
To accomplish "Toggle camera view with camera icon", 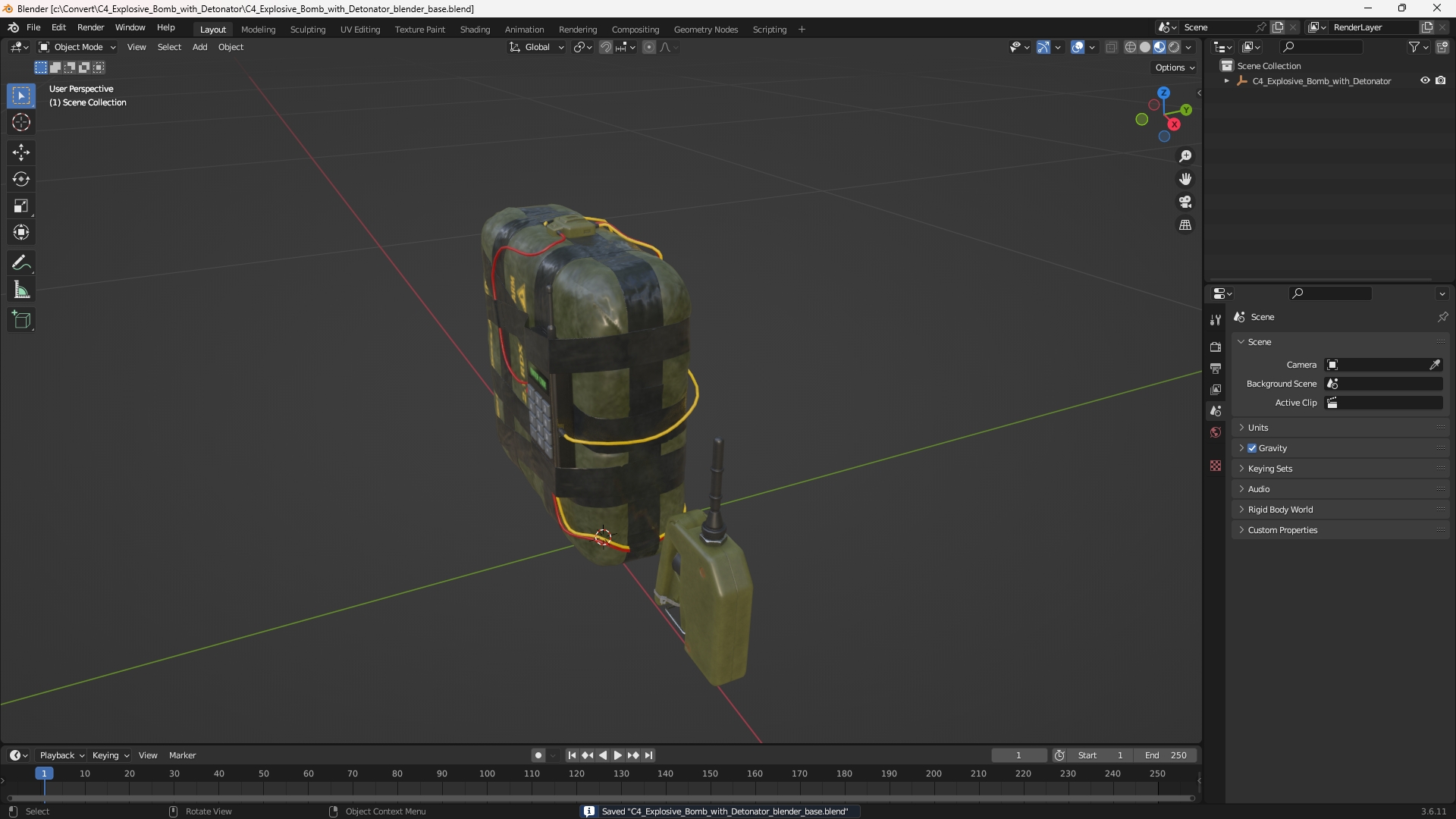I will point(1185,202).
